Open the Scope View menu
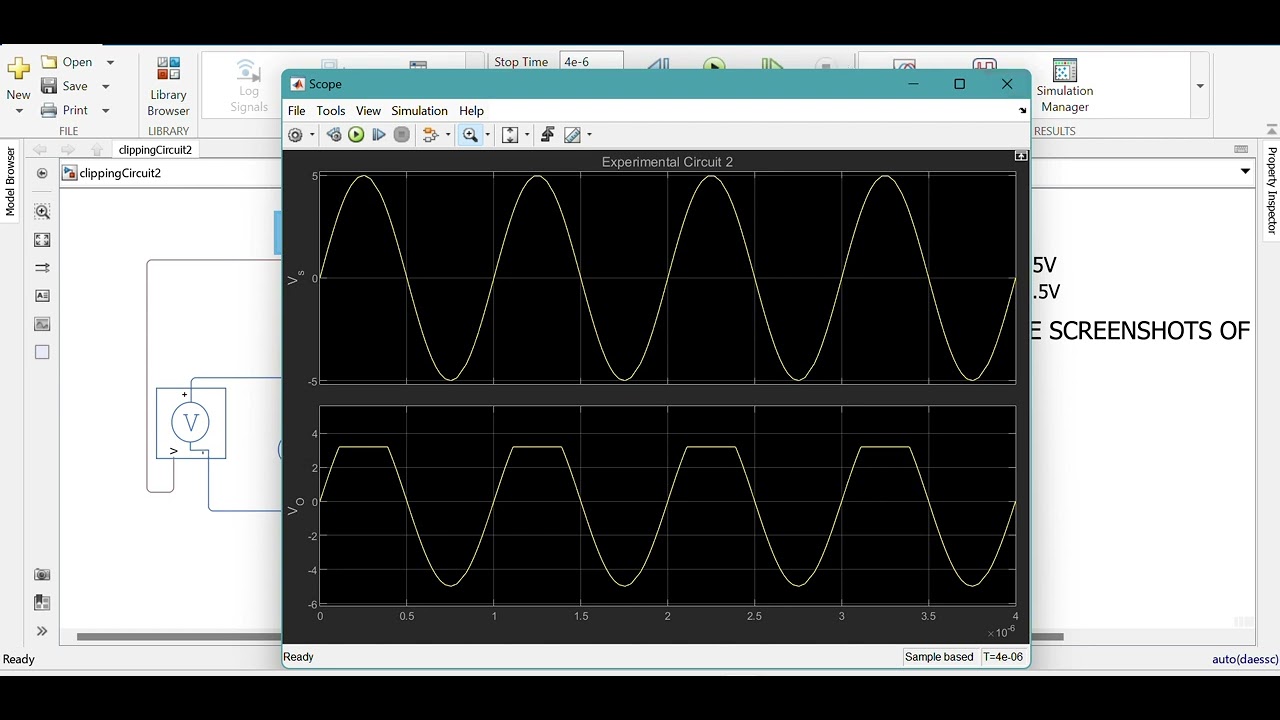This screenshot has width=1280, height=720. (x=368, y=111)
